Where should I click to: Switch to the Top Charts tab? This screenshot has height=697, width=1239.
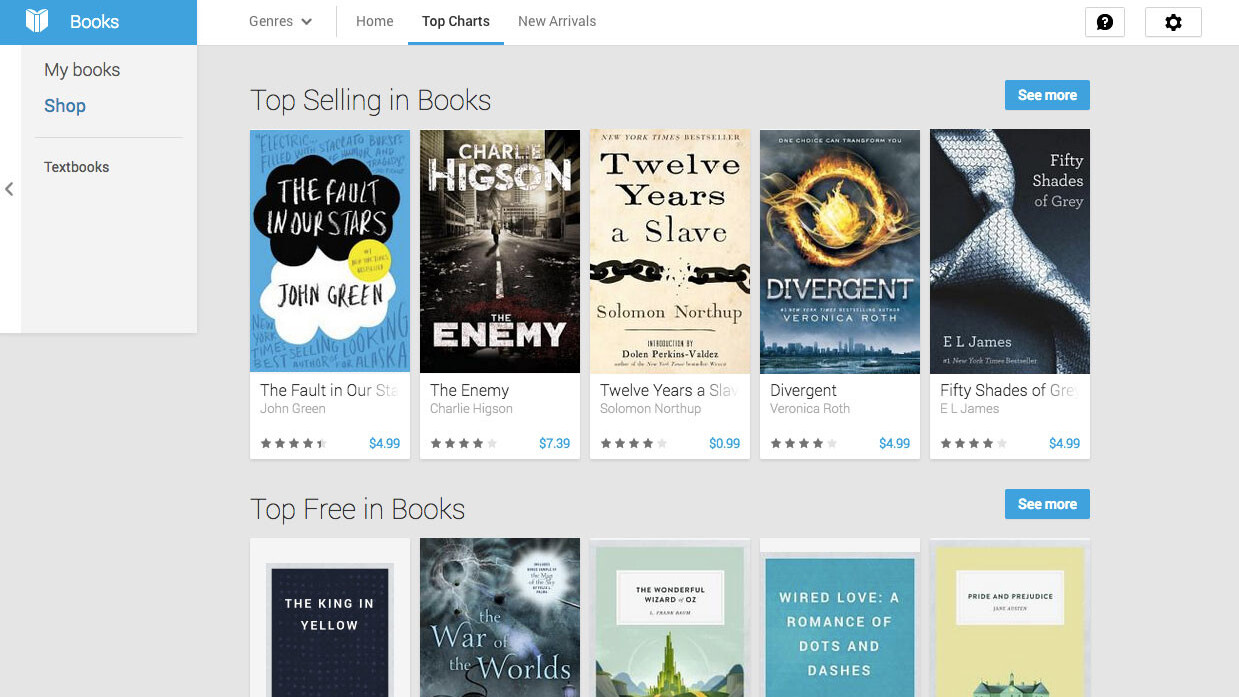point(456,21)
